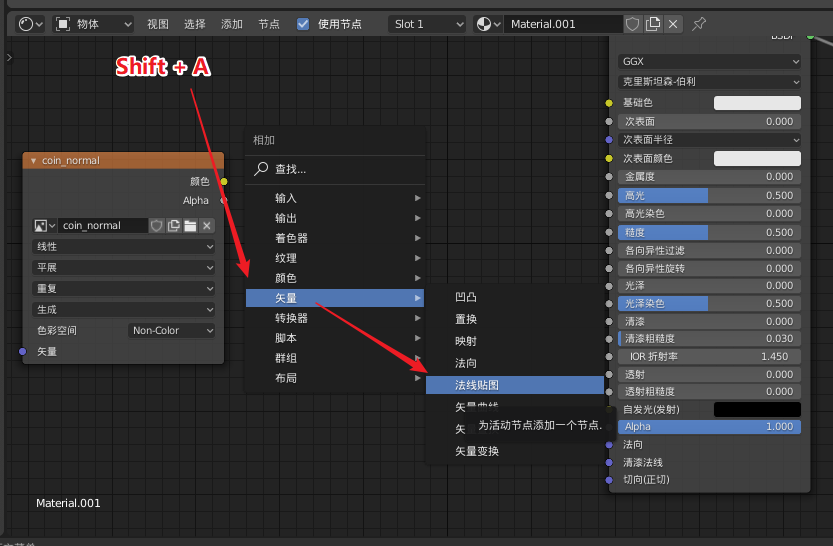833x546 pixels.
Task: Open the 群组 submenu
Action: pyautogui.click(x=335, y=358)
